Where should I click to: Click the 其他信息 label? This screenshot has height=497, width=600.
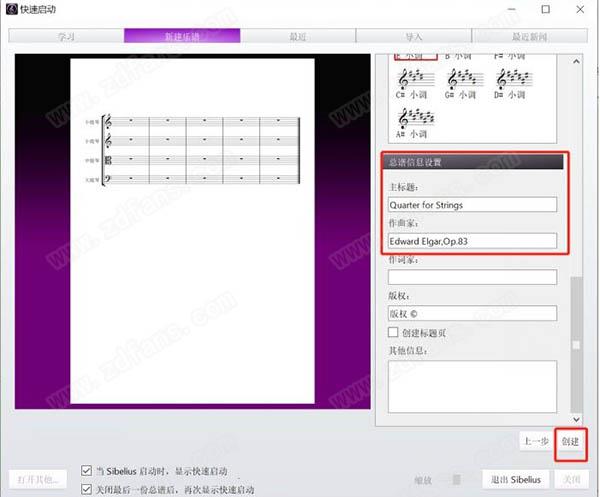[408, 350]
